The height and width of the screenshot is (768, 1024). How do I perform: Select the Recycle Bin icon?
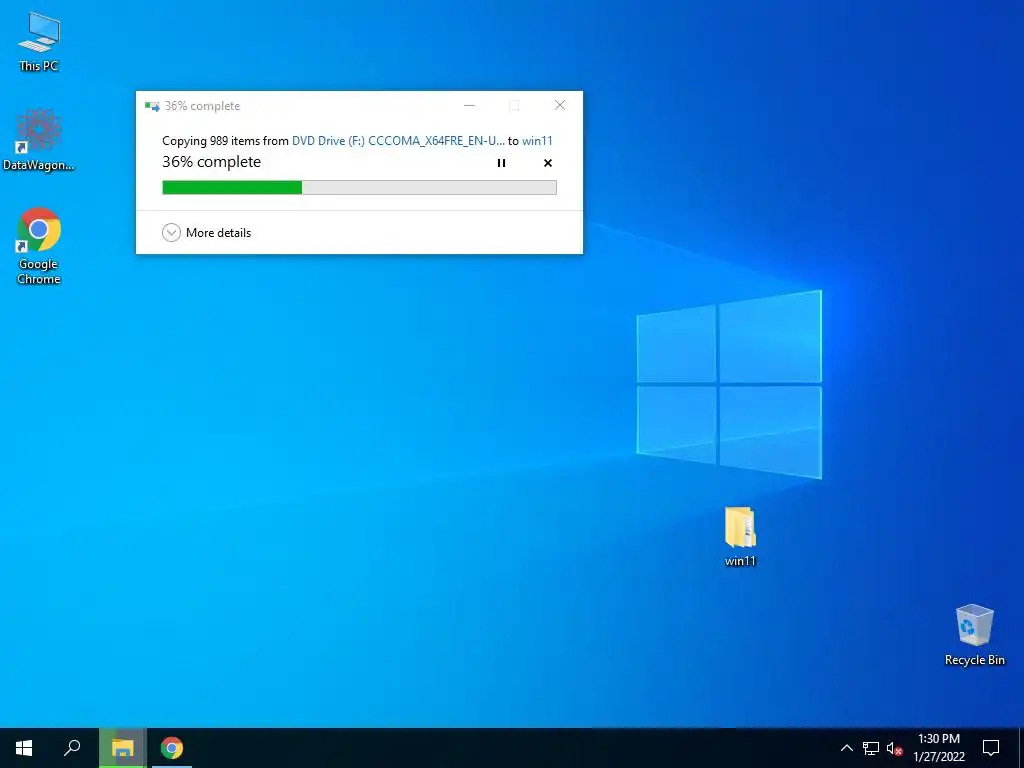(974, 635)
